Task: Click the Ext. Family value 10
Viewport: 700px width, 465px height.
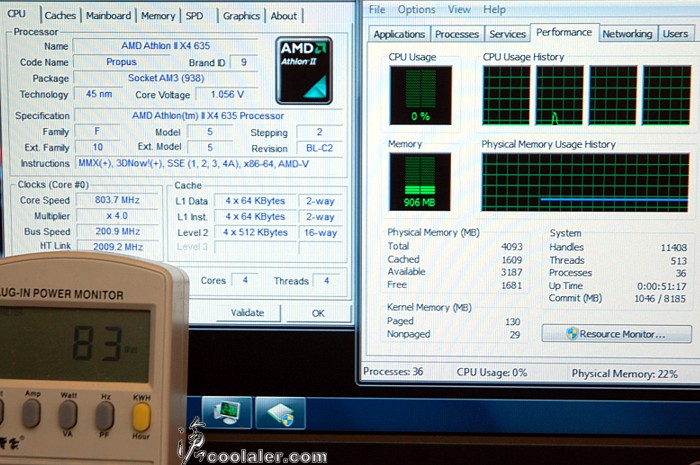Action: pyautogui.click(x=97, y=147)
